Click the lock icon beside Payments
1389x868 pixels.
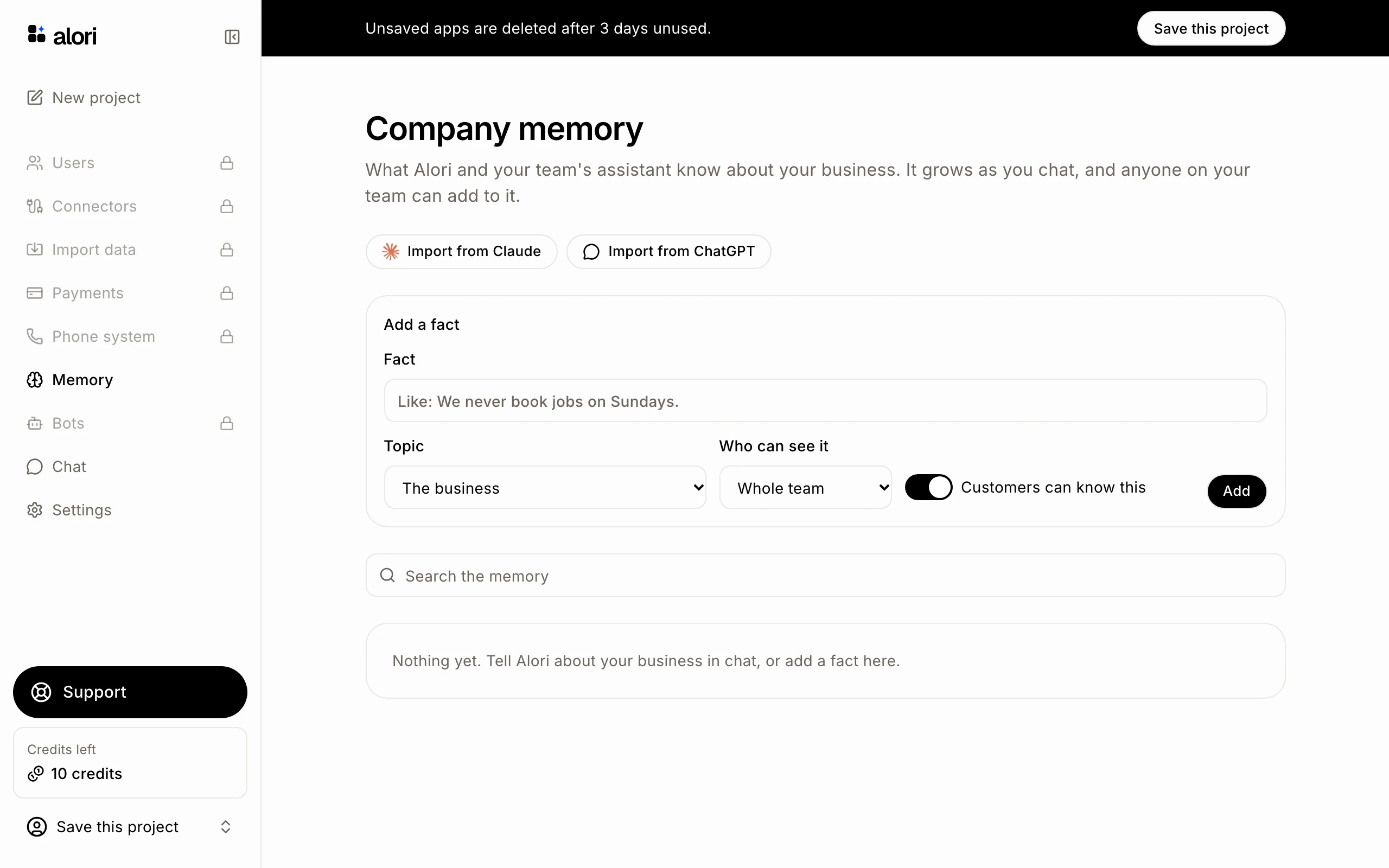(227, 293)
